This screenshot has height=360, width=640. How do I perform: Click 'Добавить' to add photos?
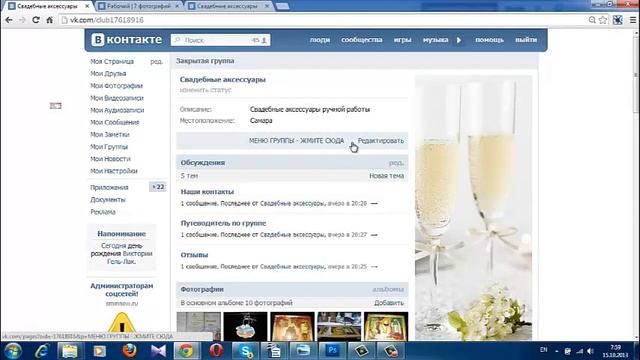[x=389, y=303]
